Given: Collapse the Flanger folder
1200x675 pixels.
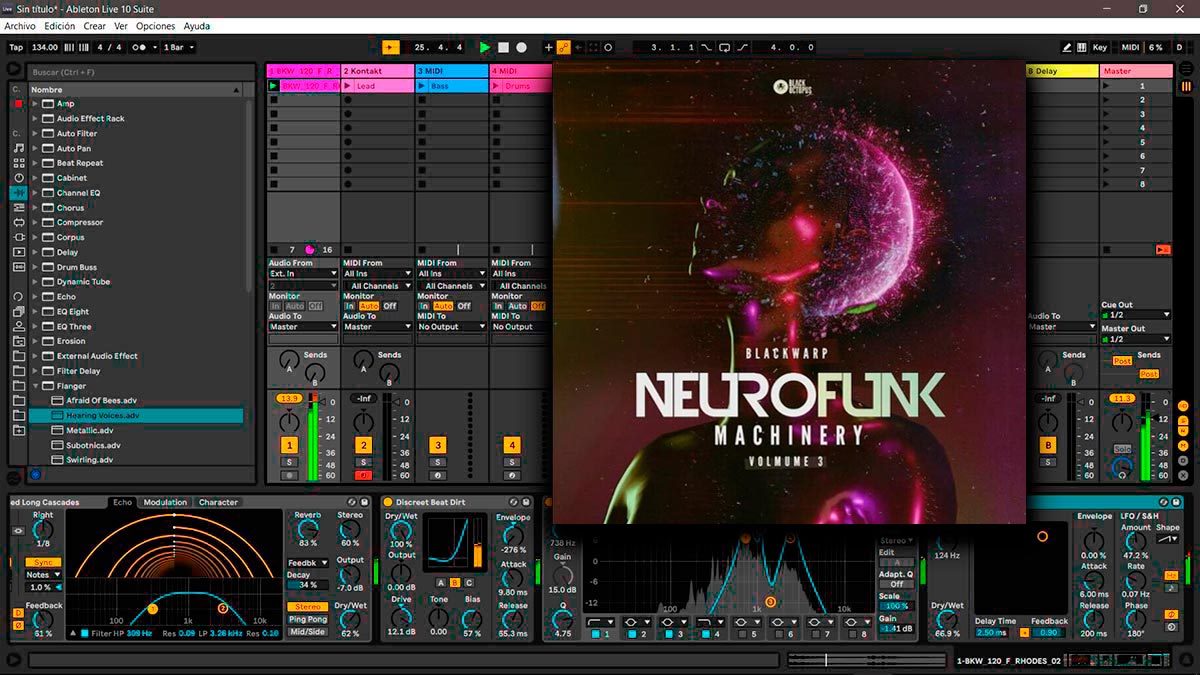Looking at the screenshot, I should pos(35,386).
